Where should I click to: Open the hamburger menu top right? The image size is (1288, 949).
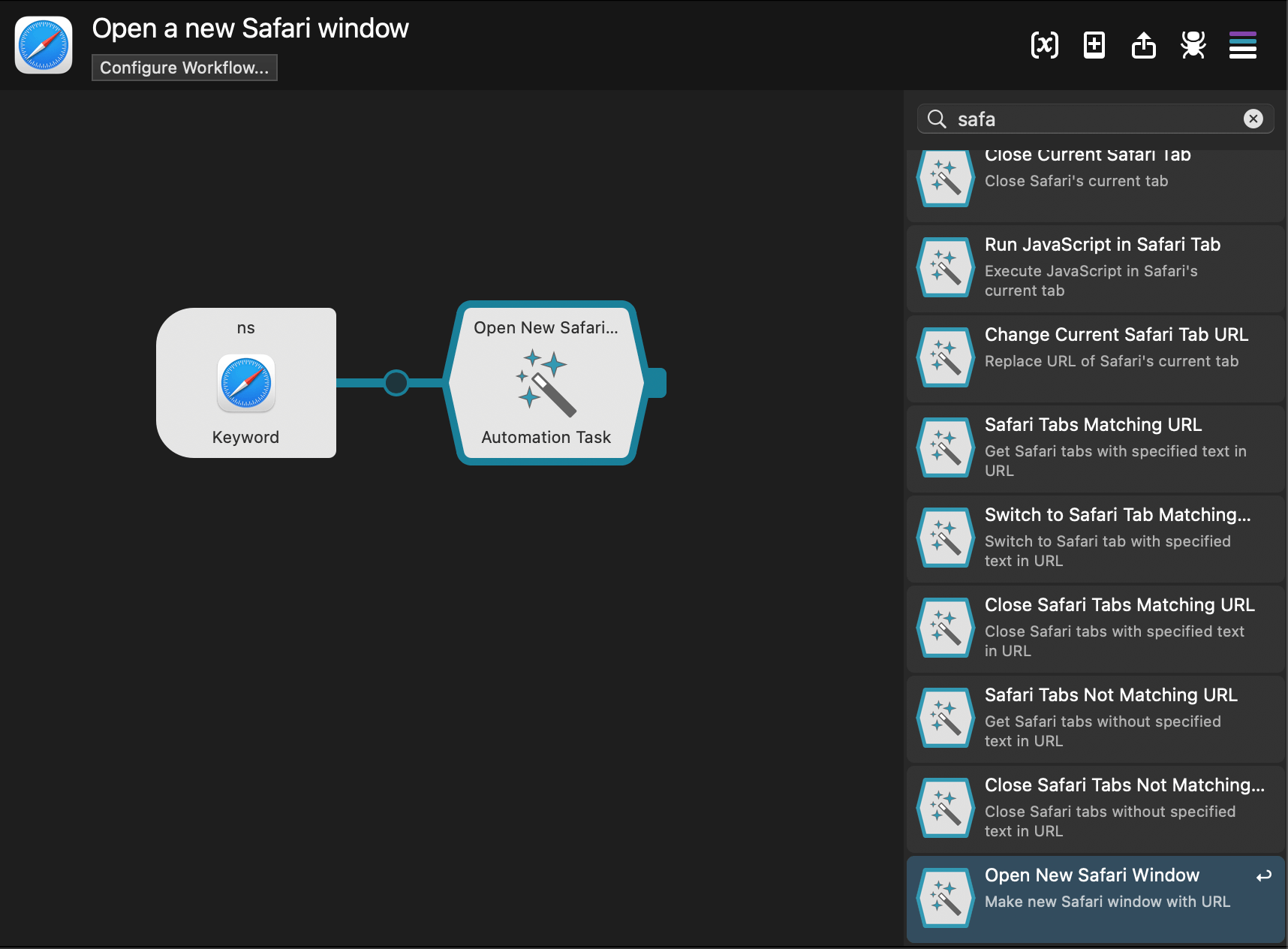tap(1242, 45)
